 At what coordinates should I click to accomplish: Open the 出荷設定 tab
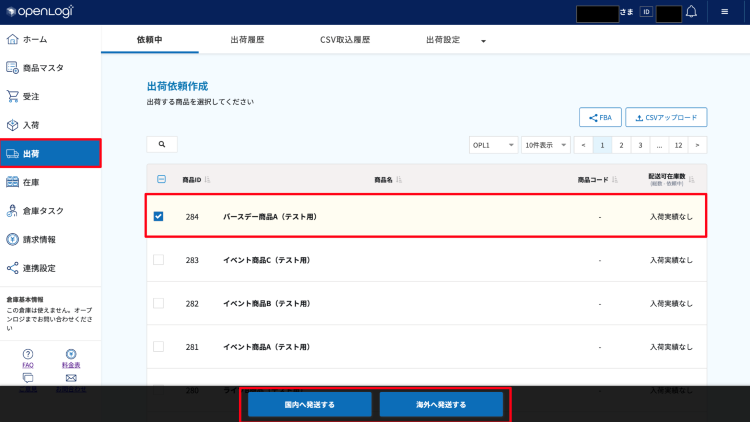point(443,40)
